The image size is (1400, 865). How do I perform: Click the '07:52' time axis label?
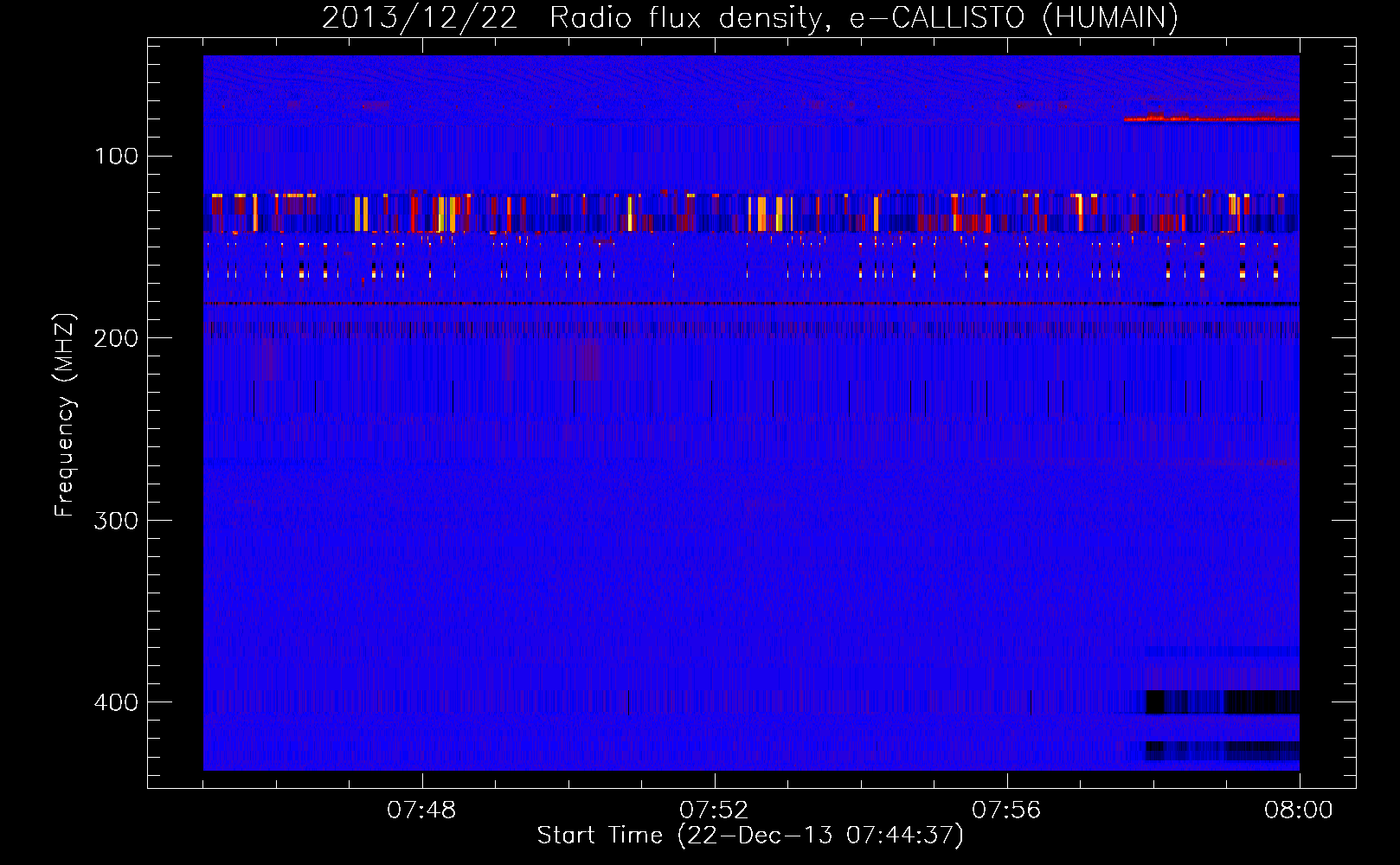pos(714,811)
